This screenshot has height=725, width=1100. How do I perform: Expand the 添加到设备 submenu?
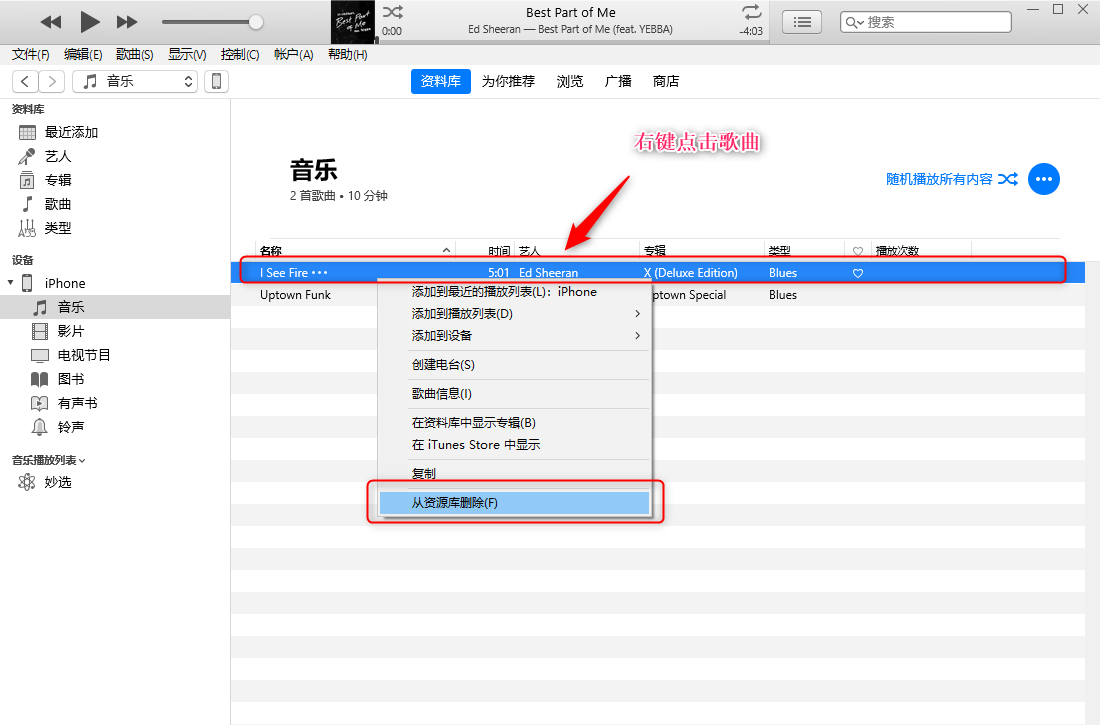click(x=514, y=335)
